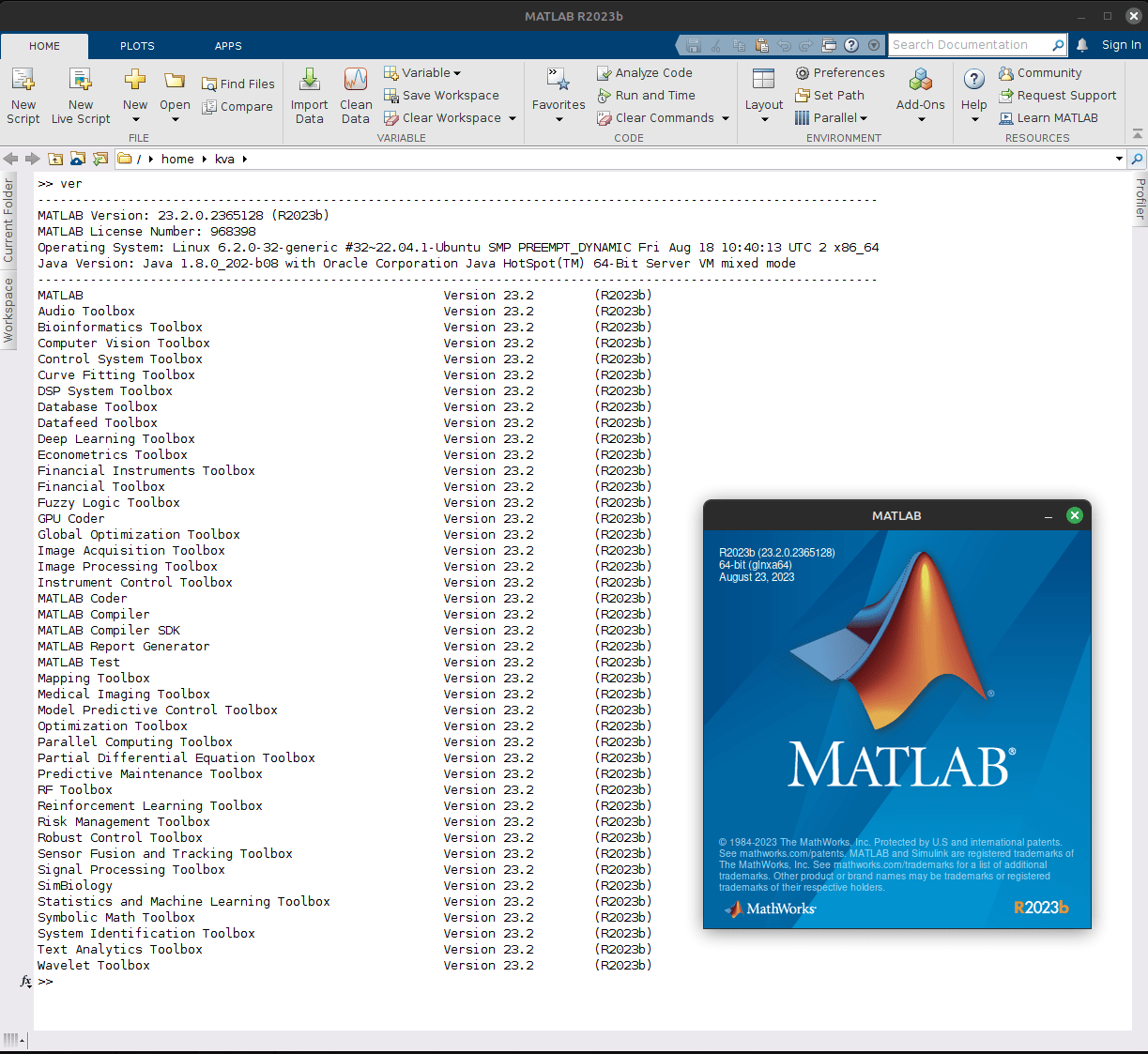Image resolution: width=1148 pixels, height=1054 pixels.
Task: Open the Current Folder side panel
Action: pos(8,220)
